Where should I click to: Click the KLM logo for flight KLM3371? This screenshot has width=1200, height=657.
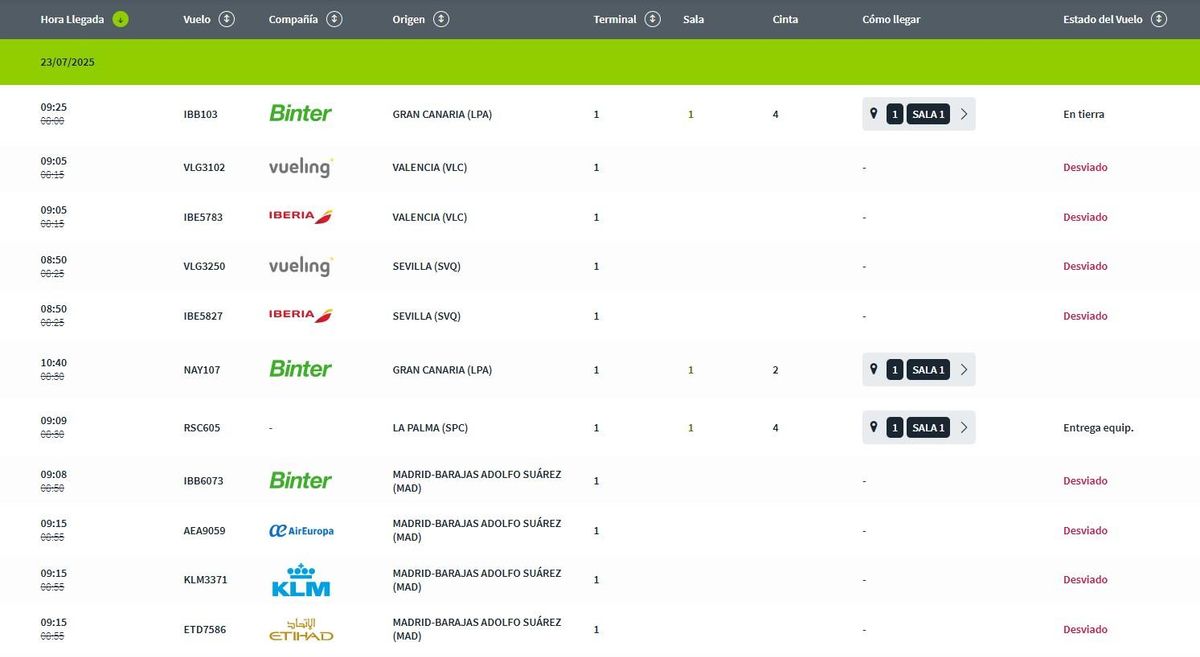(301, 580)
